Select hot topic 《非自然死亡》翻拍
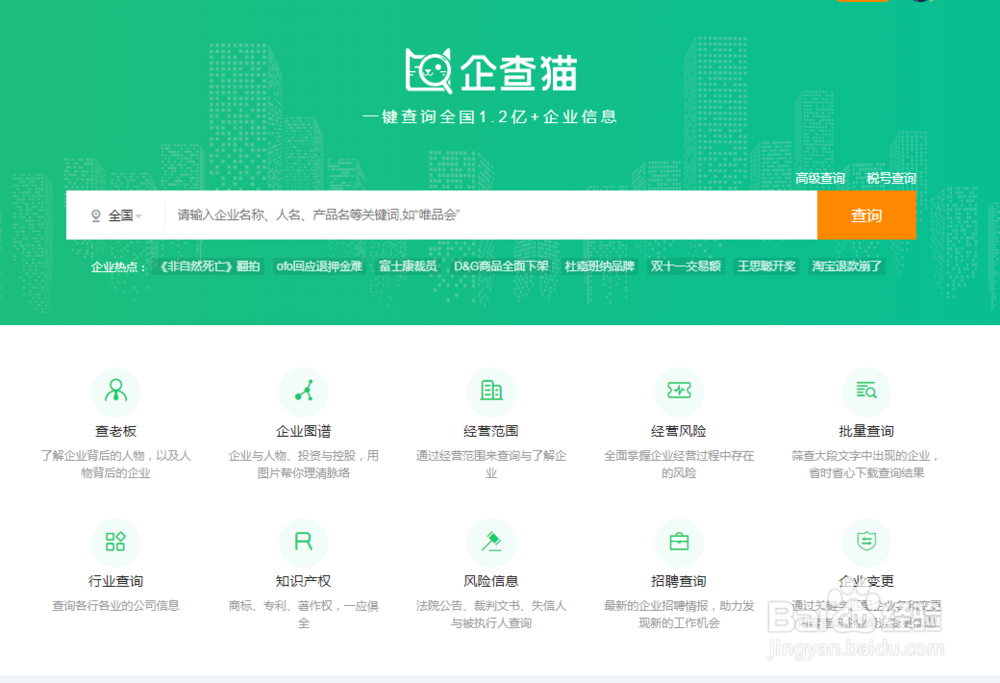This screenshot has height=683, width=1000. 209,266
